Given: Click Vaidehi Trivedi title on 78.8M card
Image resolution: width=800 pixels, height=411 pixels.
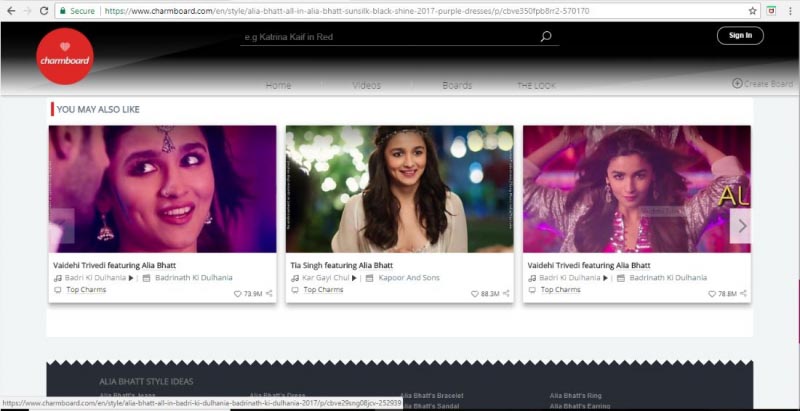Looking at the screenshot, I should tap(589, 266).
